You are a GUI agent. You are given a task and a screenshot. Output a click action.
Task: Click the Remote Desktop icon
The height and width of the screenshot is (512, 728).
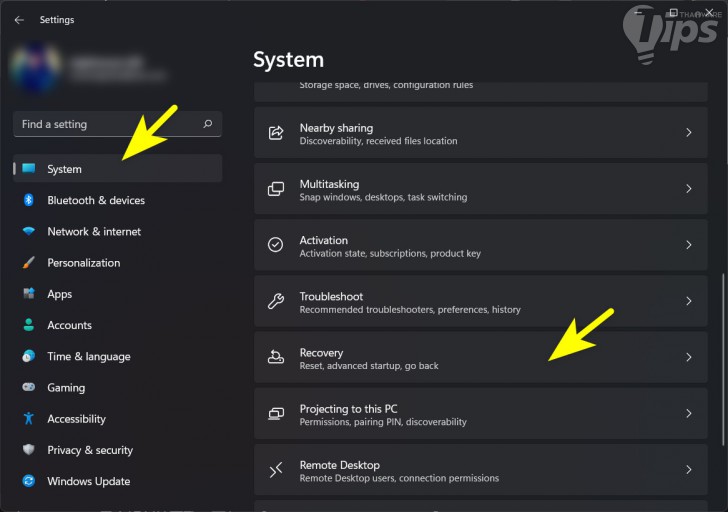pos(276,469)
